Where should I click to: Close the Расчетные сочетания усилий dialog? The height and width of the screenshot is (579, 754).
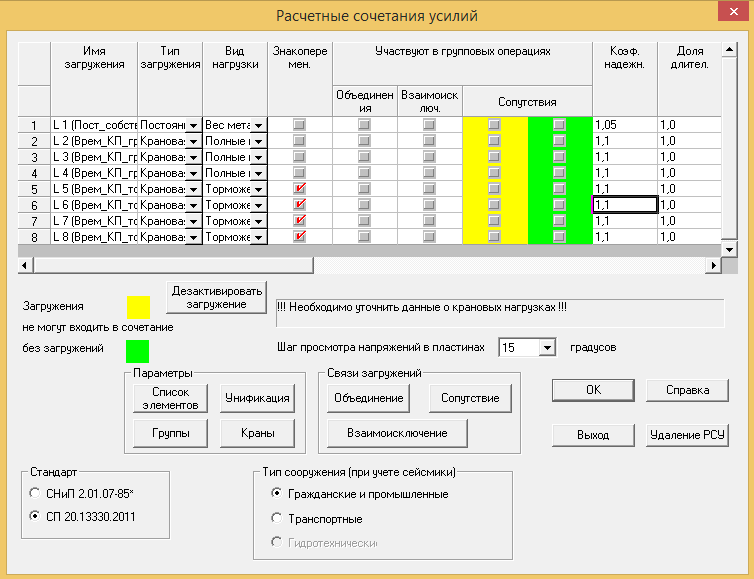coord(733,11)
